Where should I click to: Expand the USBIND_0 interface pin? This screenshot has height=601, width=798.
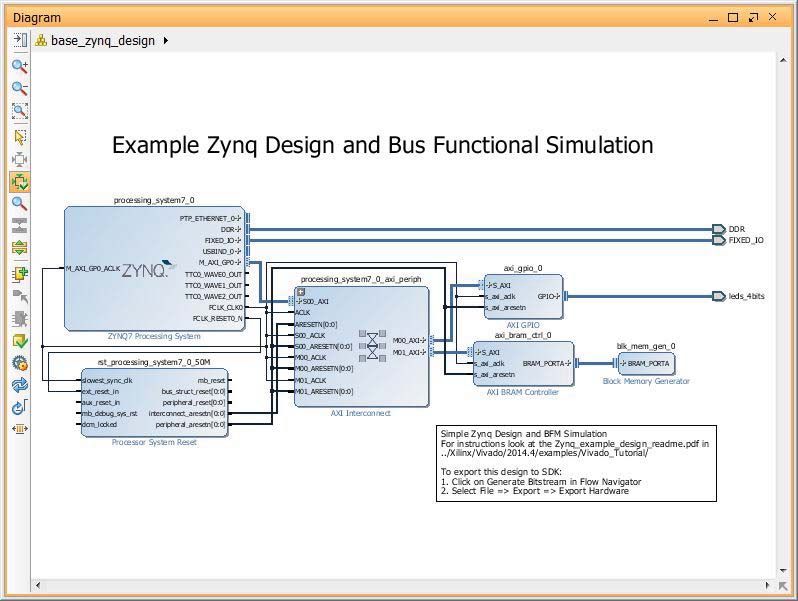(x=238, y=251)
